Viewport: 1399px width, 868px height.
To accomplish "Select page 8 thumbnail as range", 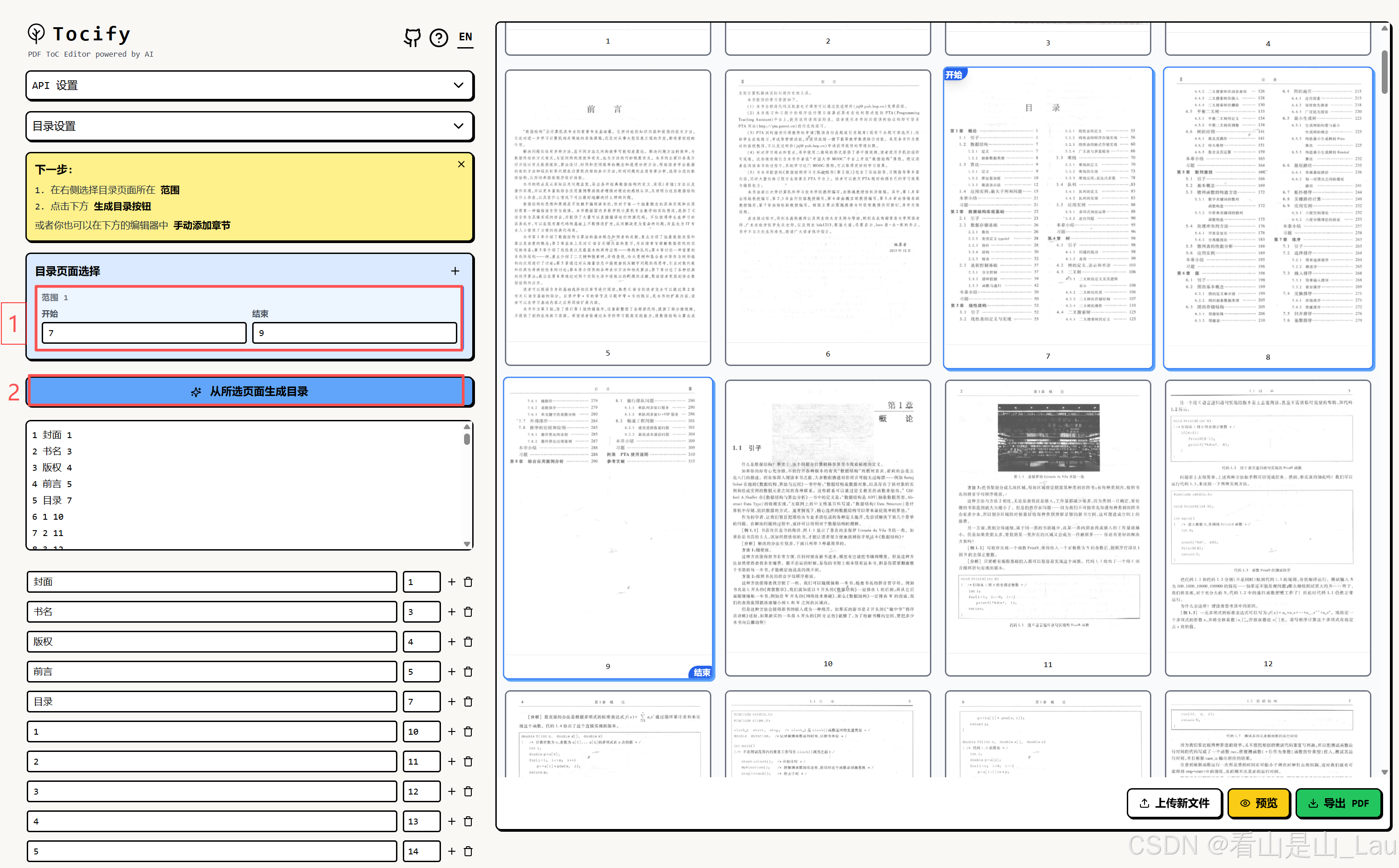I will point(1267,218).
